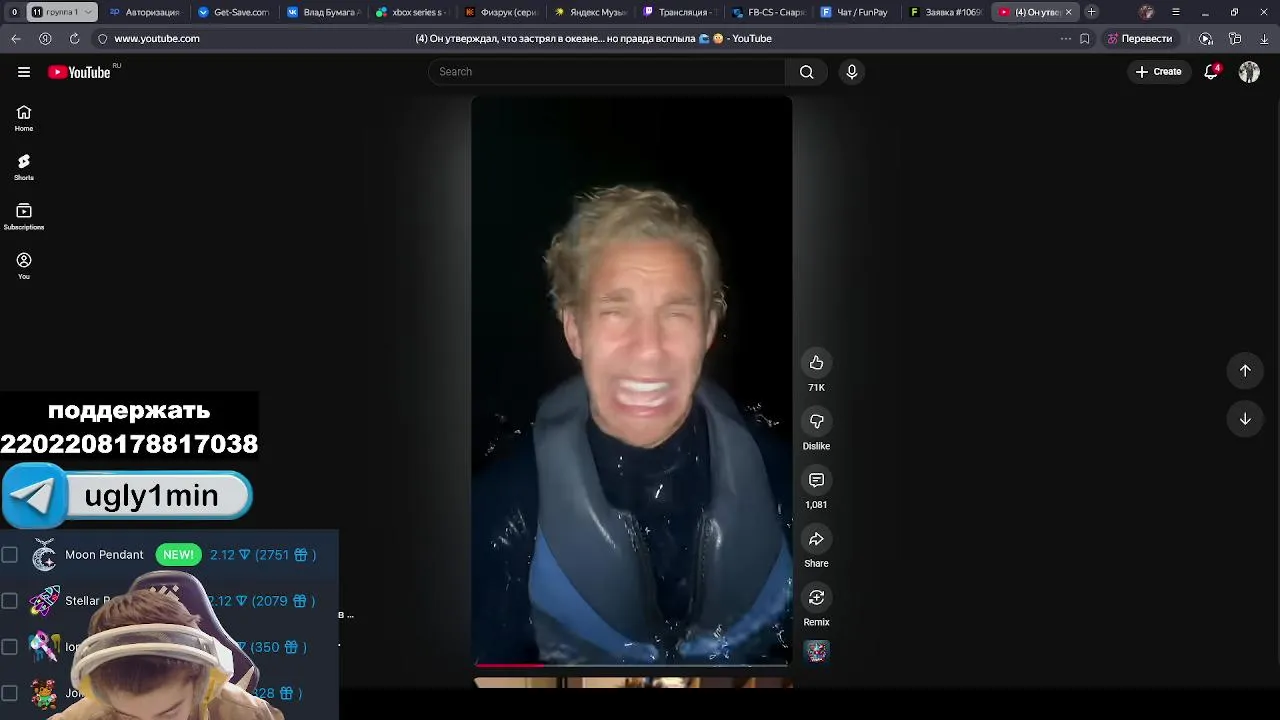Open the sound thumbnail below Remix

(817, 652)
